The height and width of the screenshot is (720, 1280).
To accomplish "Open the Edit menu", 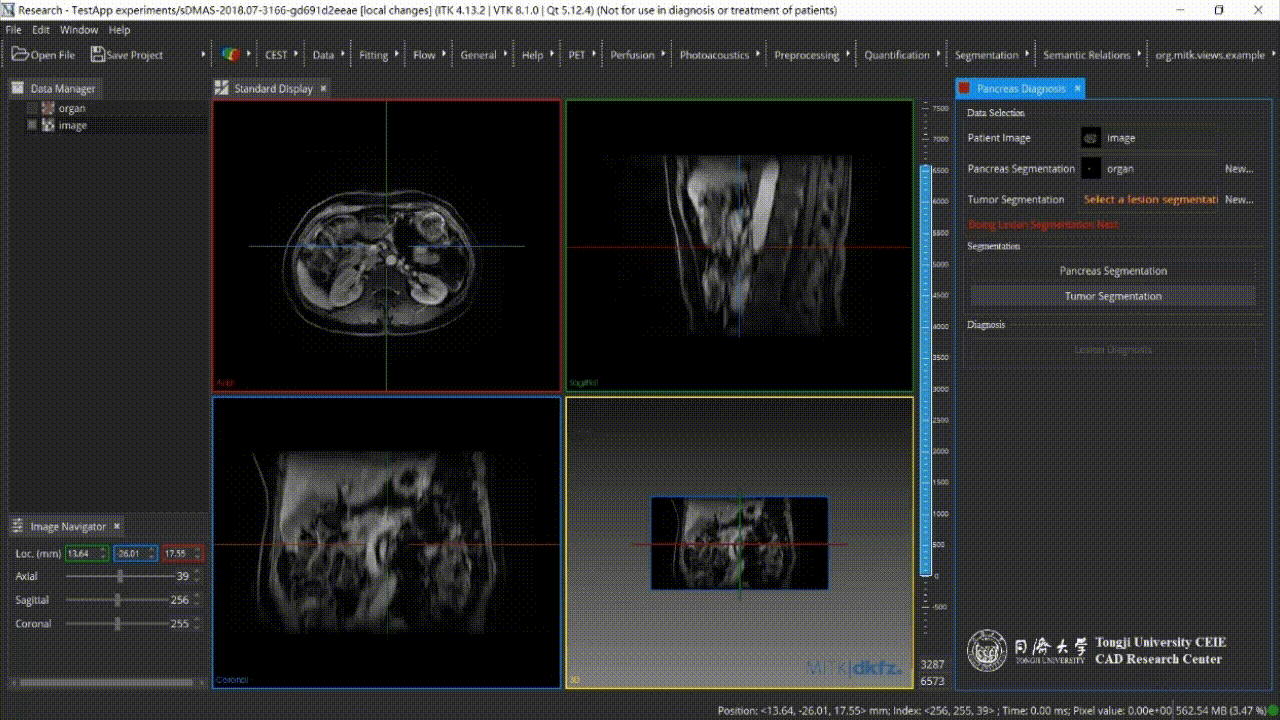I will pyautogui.click(x=40, y=30).
